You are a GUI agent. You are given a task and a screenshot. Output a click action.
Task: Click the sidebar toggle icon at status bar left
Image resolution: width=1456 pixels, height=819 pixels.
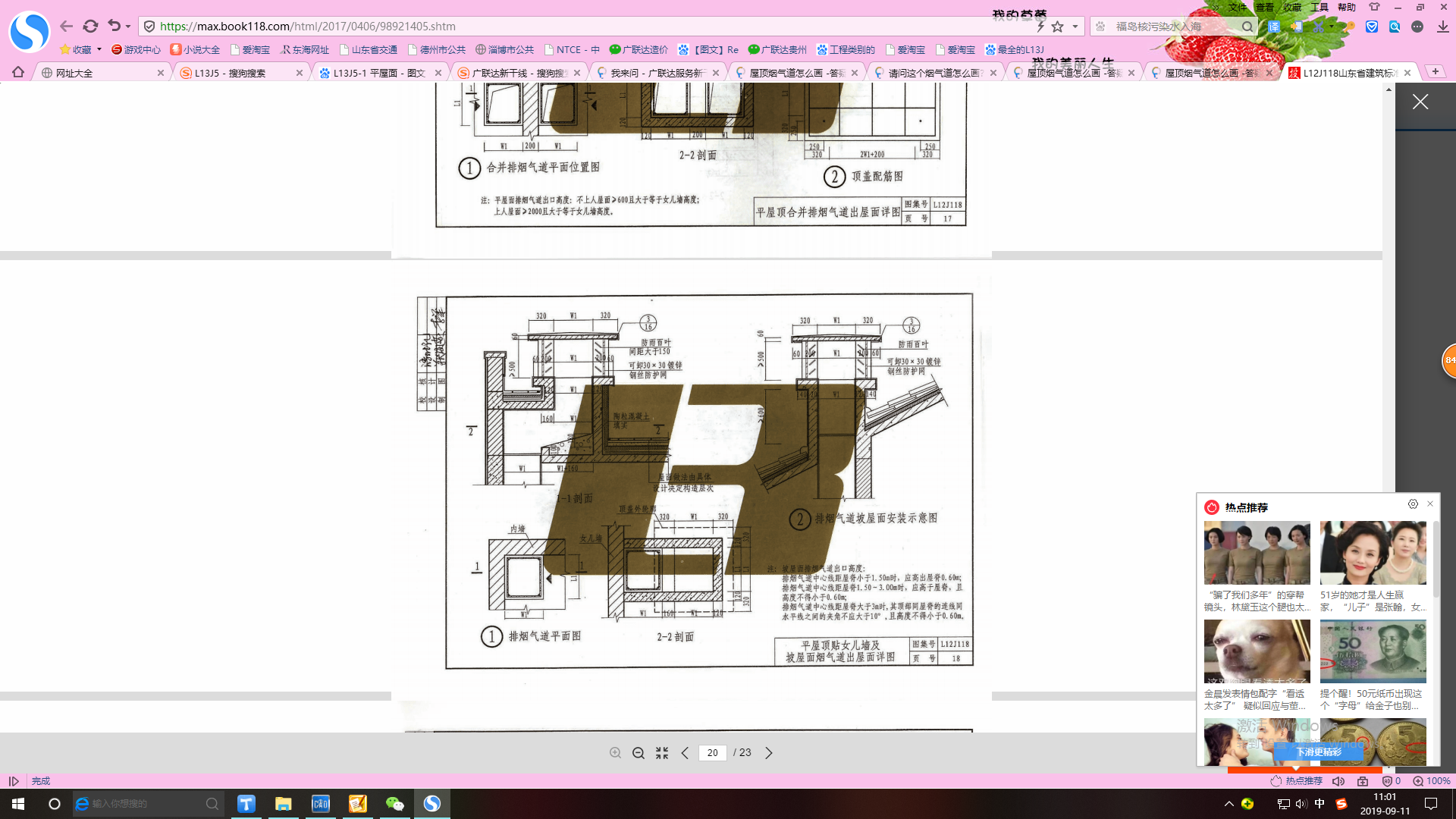tap(14, 780)
